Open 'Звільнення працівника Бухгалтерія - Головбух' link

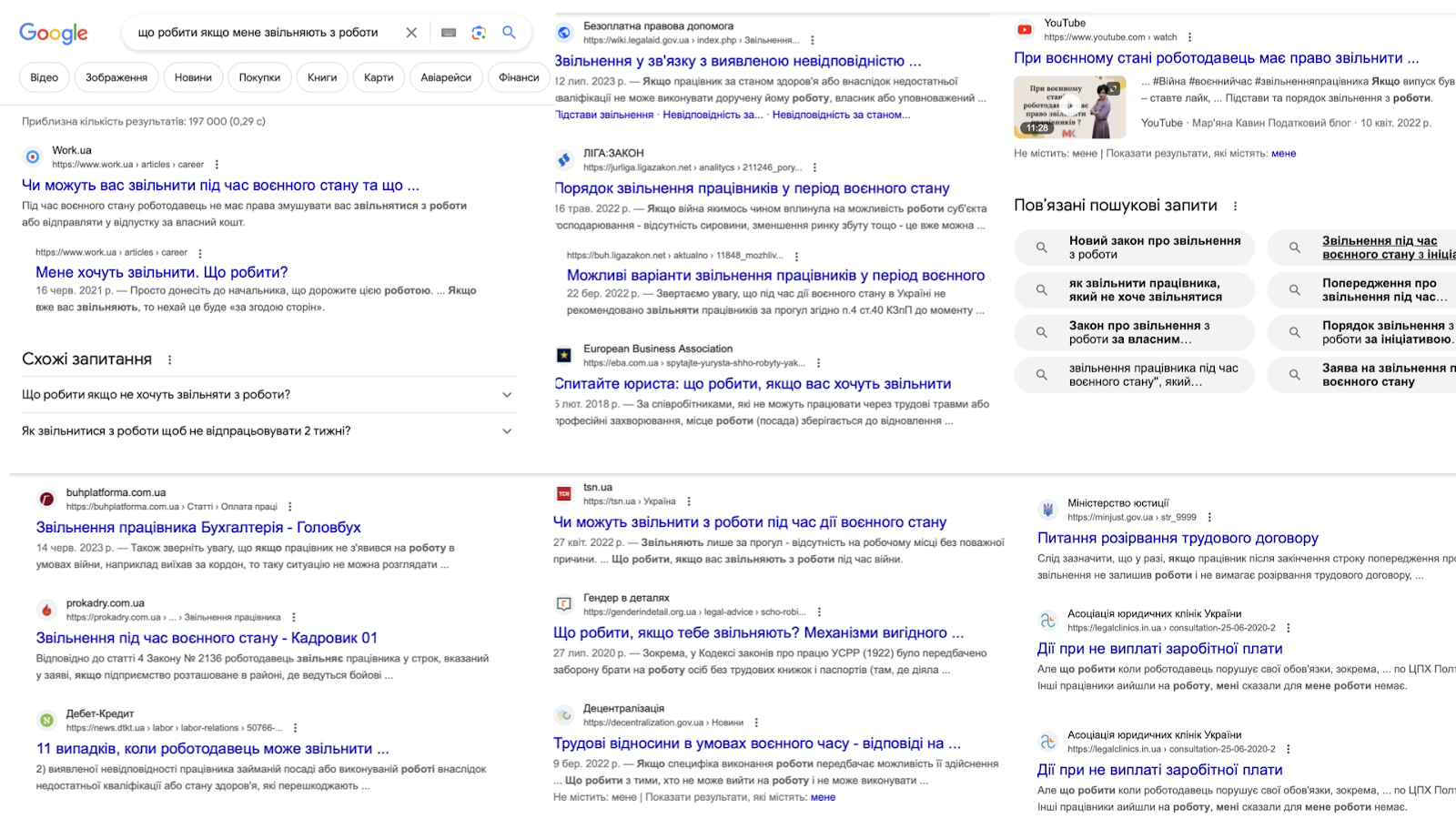[198, 528]
